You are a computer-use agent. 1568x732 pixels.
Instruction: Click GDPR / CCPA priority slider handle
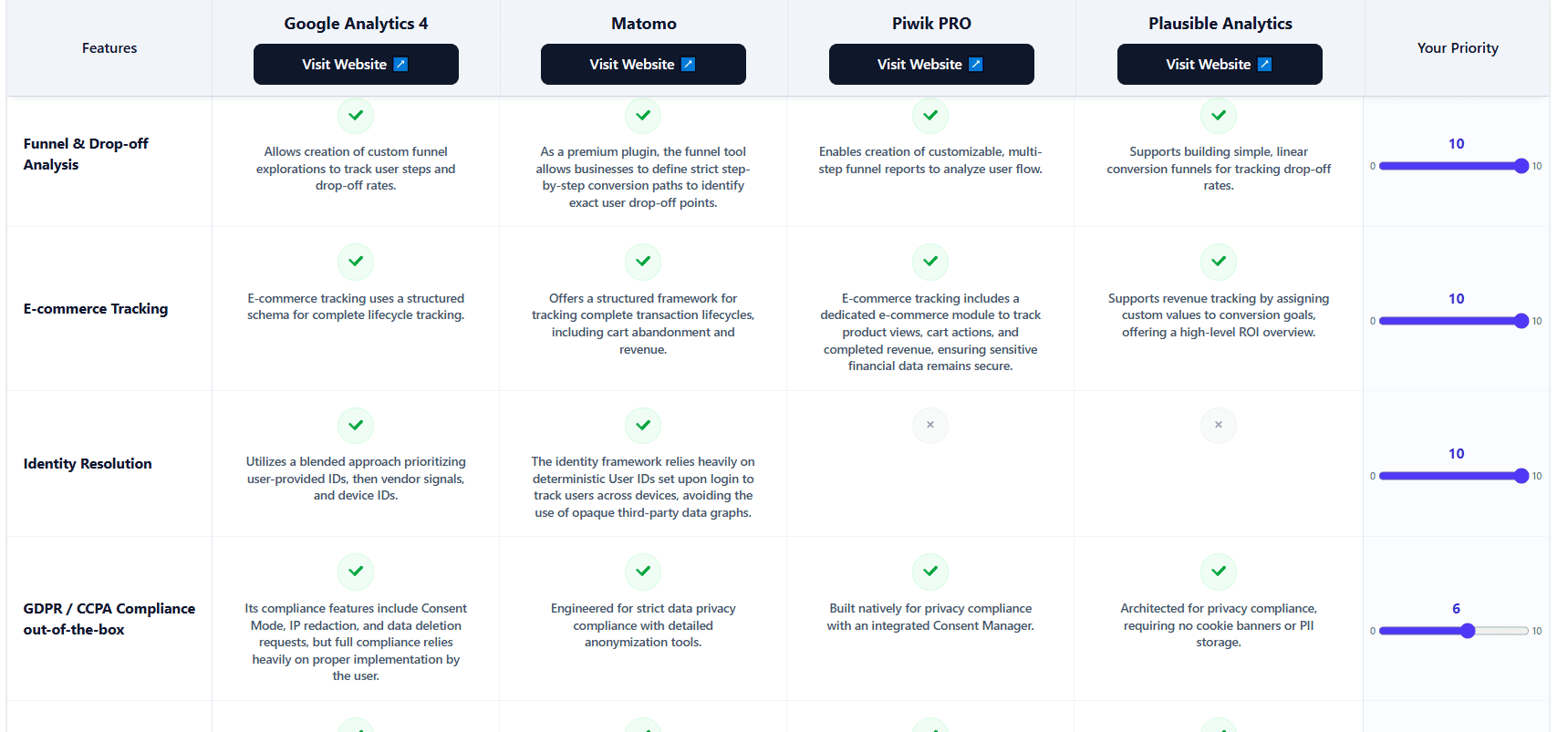click(x=1468, y=631)
